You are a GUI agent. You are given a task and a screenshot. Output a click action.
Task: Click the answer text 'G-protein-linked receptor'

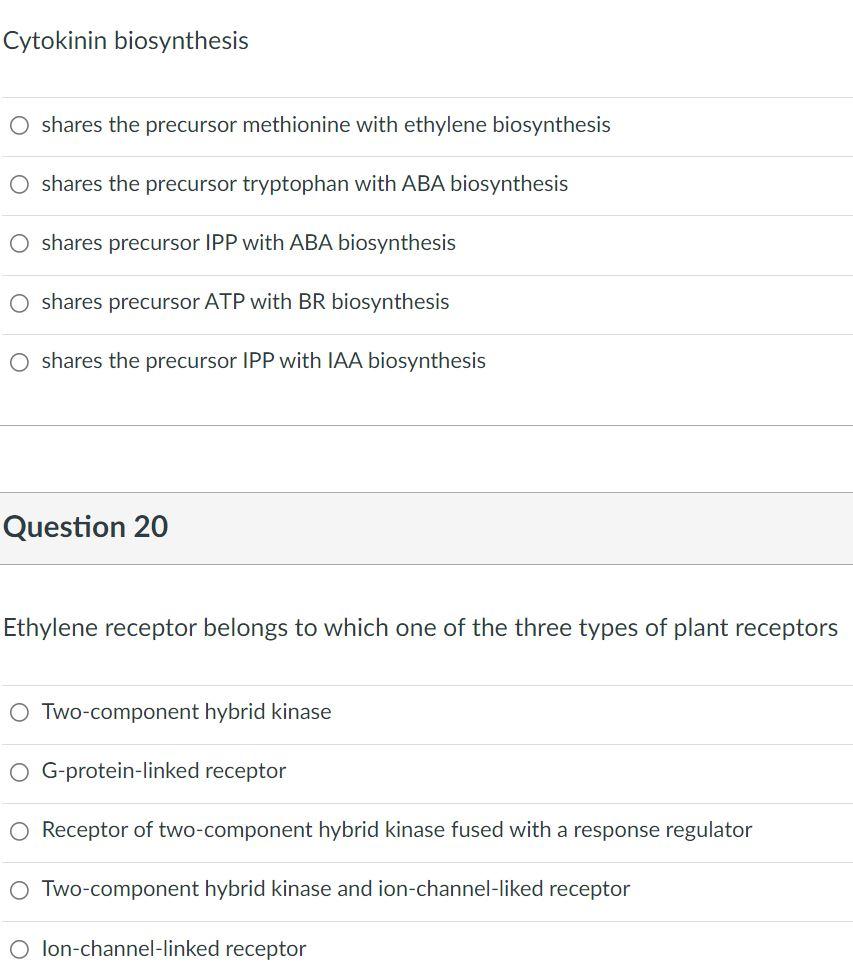coord(163,771)
